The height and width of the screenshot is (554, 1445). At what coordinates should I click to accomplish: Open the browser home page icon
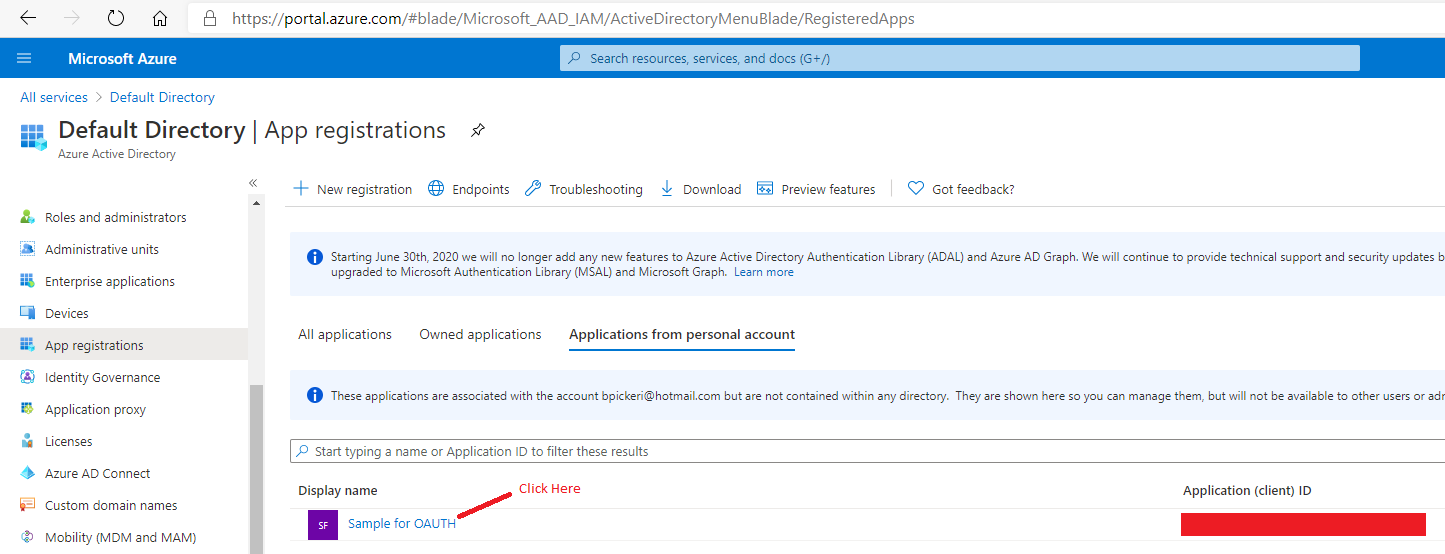click(160, 18)
